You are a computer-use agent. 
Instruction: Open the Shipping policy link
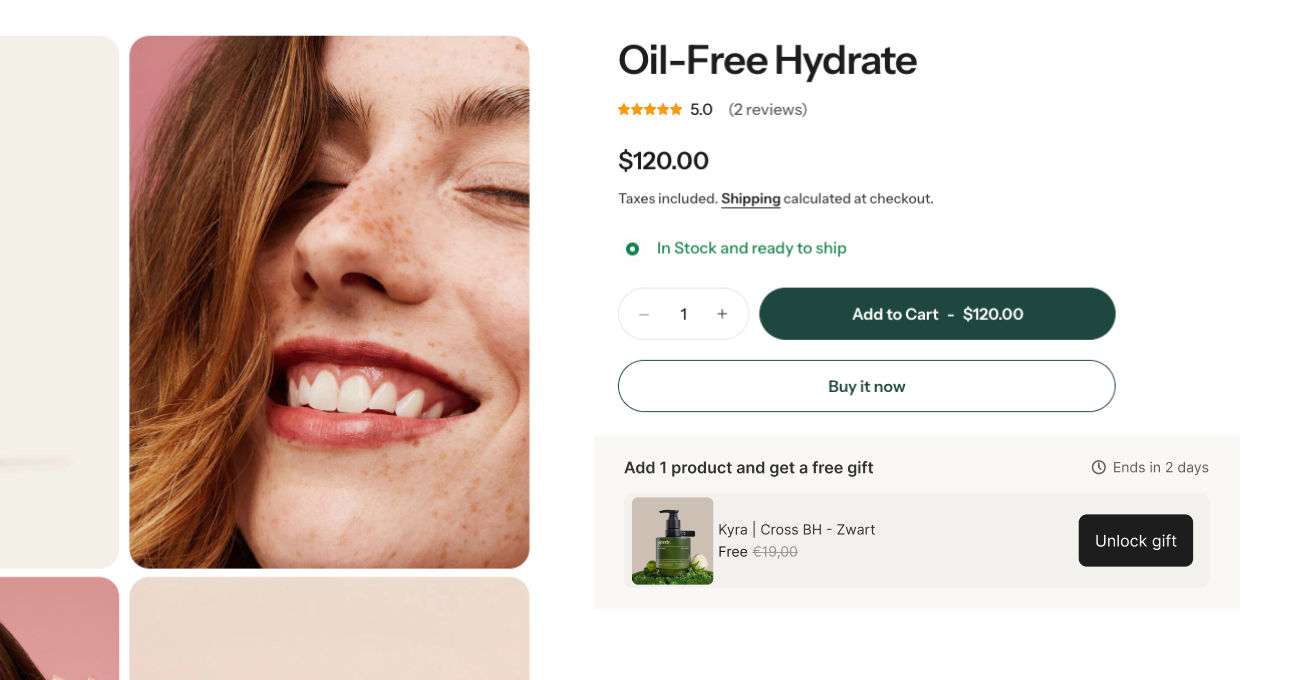click(x=750, y=199)
